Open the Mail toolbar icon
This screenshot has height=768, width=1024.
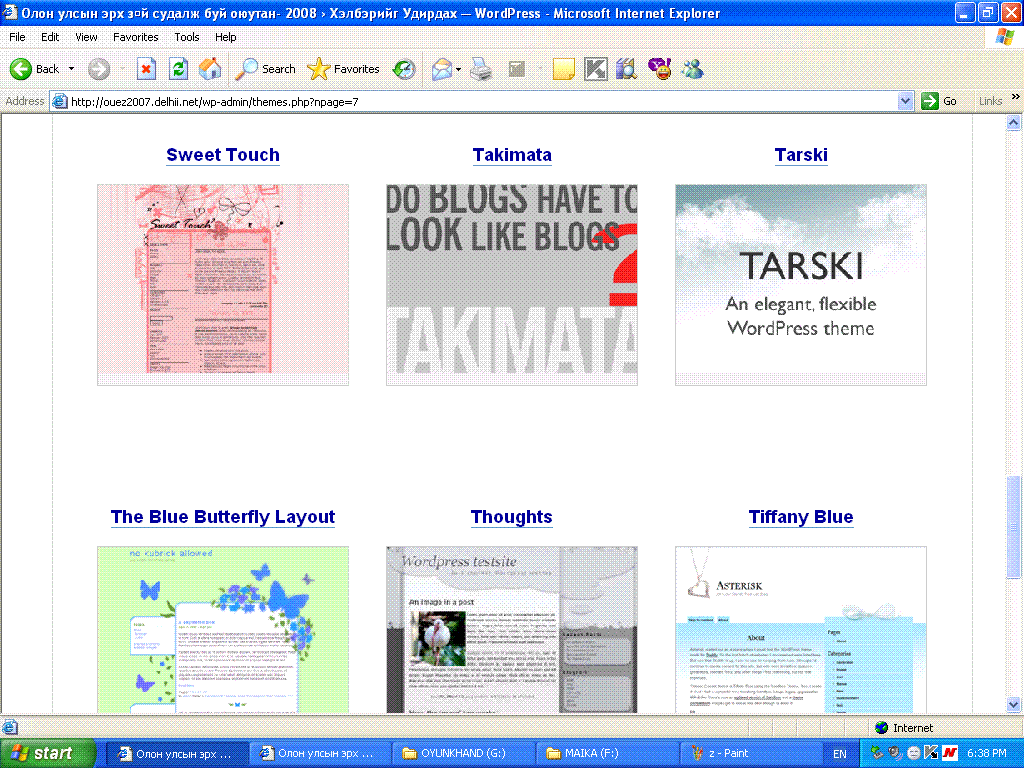(x=441, y=69)
